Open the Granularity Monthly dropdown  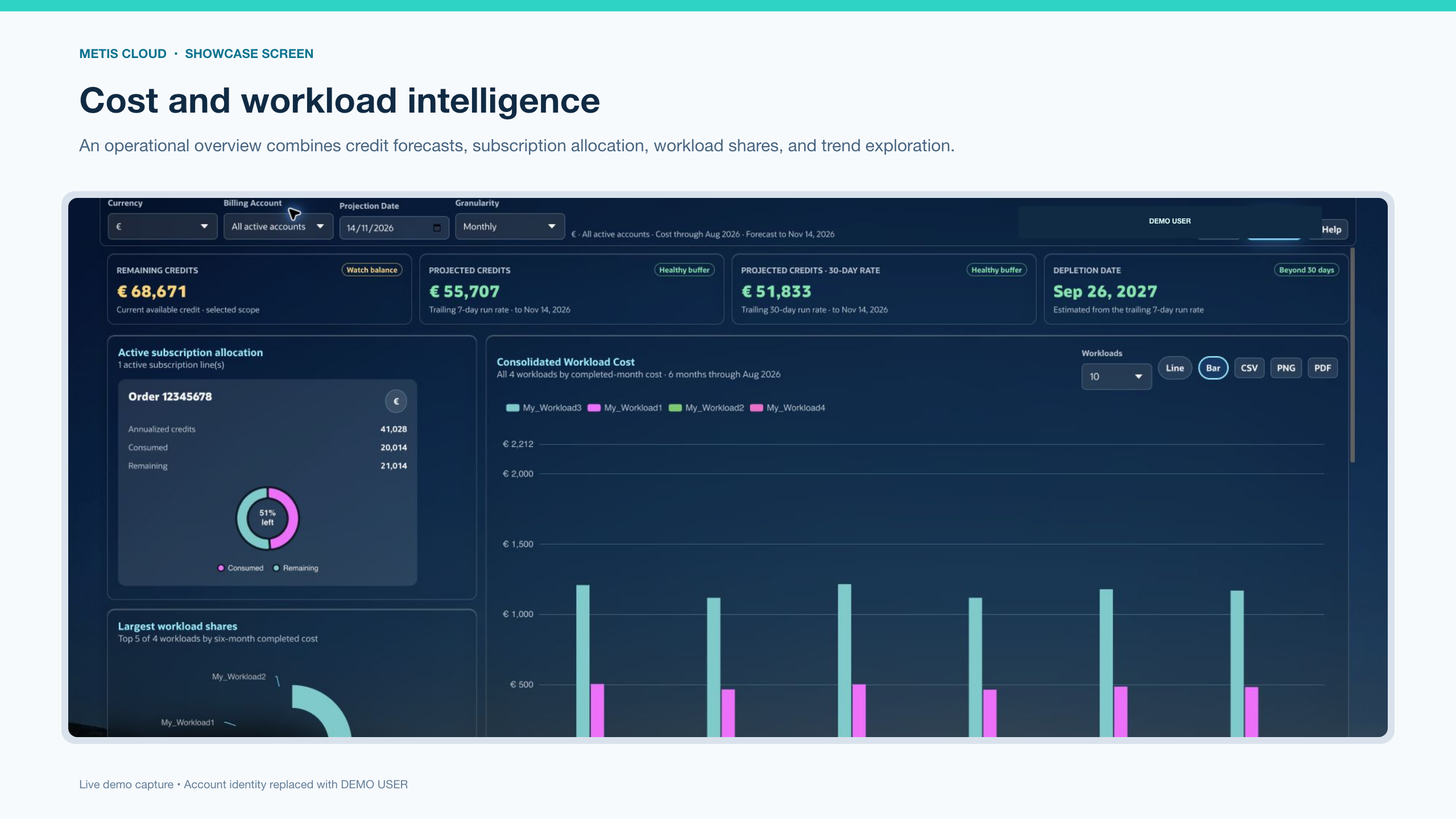click(510, 226)
